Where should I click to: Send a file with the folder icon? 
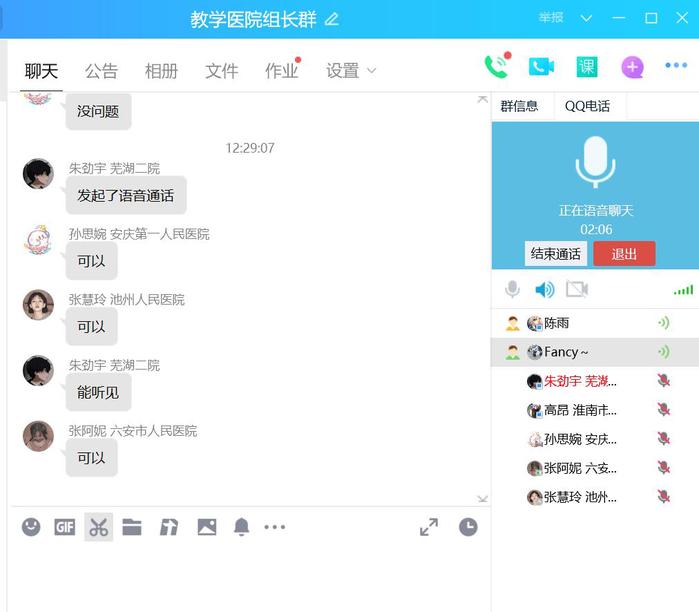(x=132, y=527)
